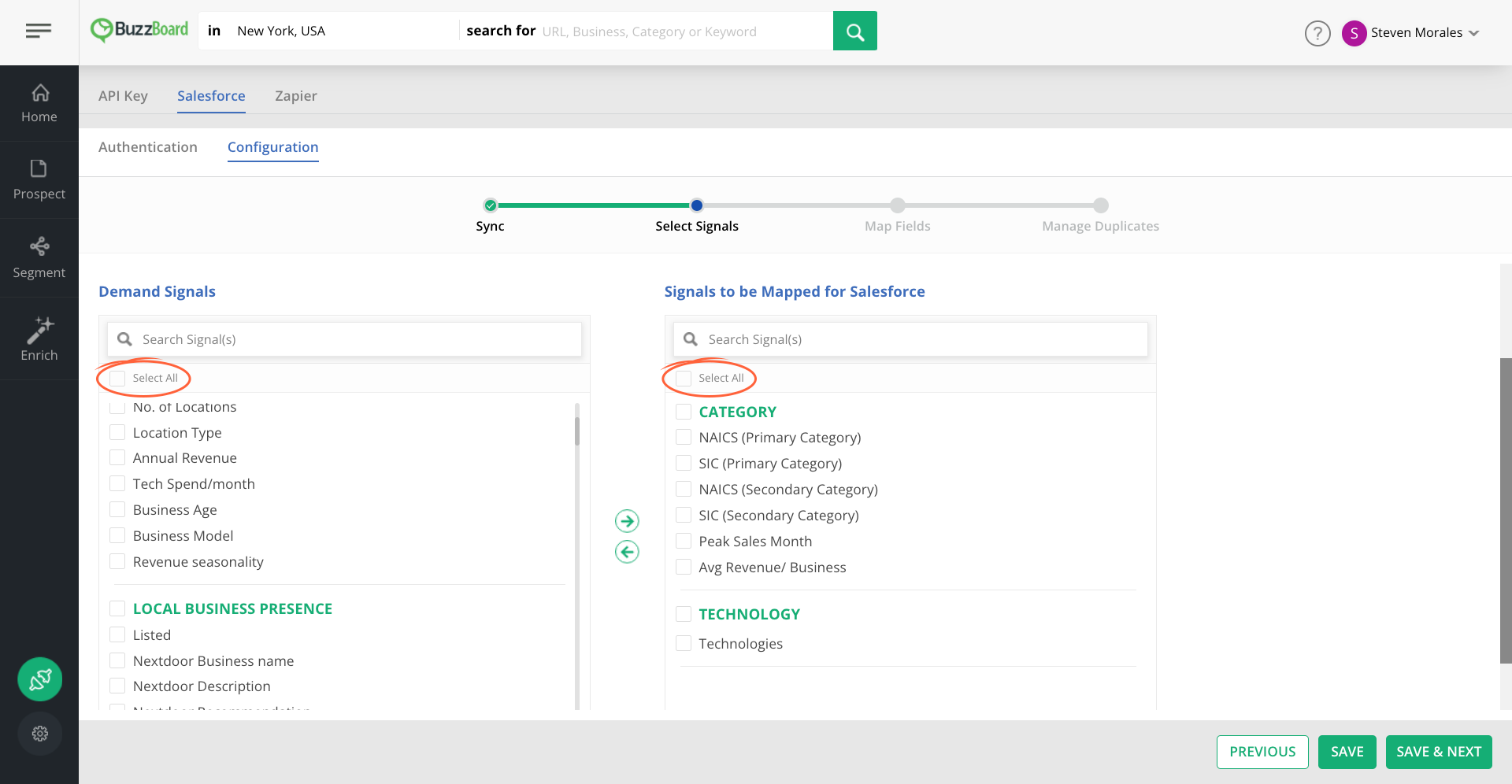The image size is (1512, 784).
Task: Tick Avg Revenue/ Business checkbox
Action: (x=684, y=567)
